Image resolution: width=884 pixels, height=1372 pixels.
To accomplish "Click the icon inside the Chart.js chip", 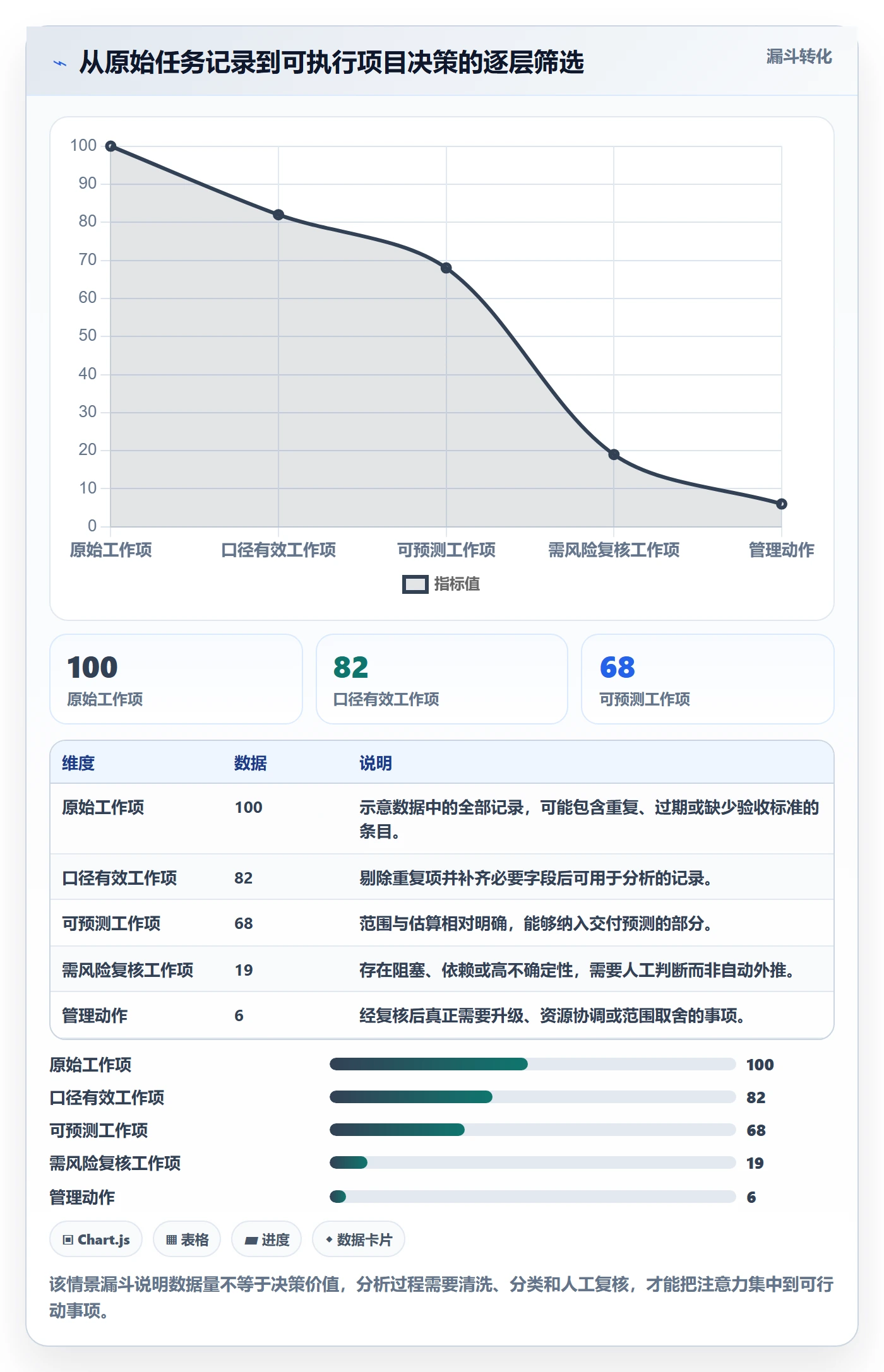I will pos(68,1239).
